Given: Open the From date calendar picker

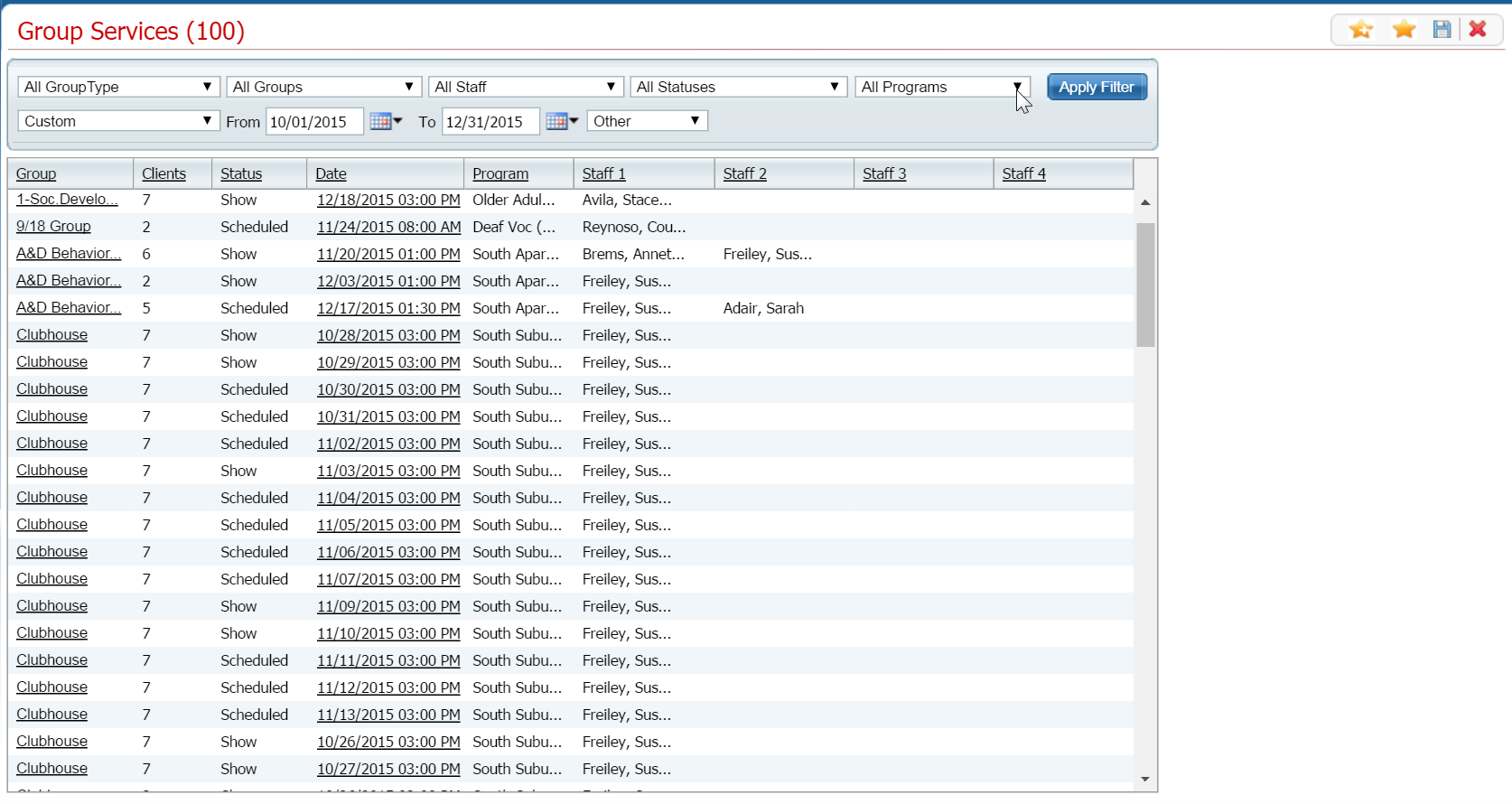Looking at the screenshot, I should [387, 121].
